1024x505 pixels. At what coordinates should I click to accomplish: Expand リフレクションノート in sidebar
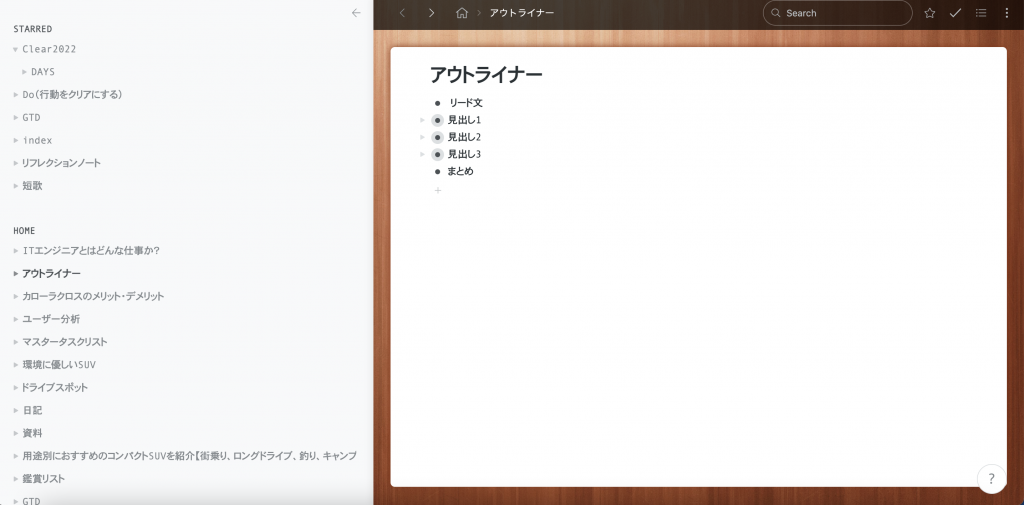point(16,163)
